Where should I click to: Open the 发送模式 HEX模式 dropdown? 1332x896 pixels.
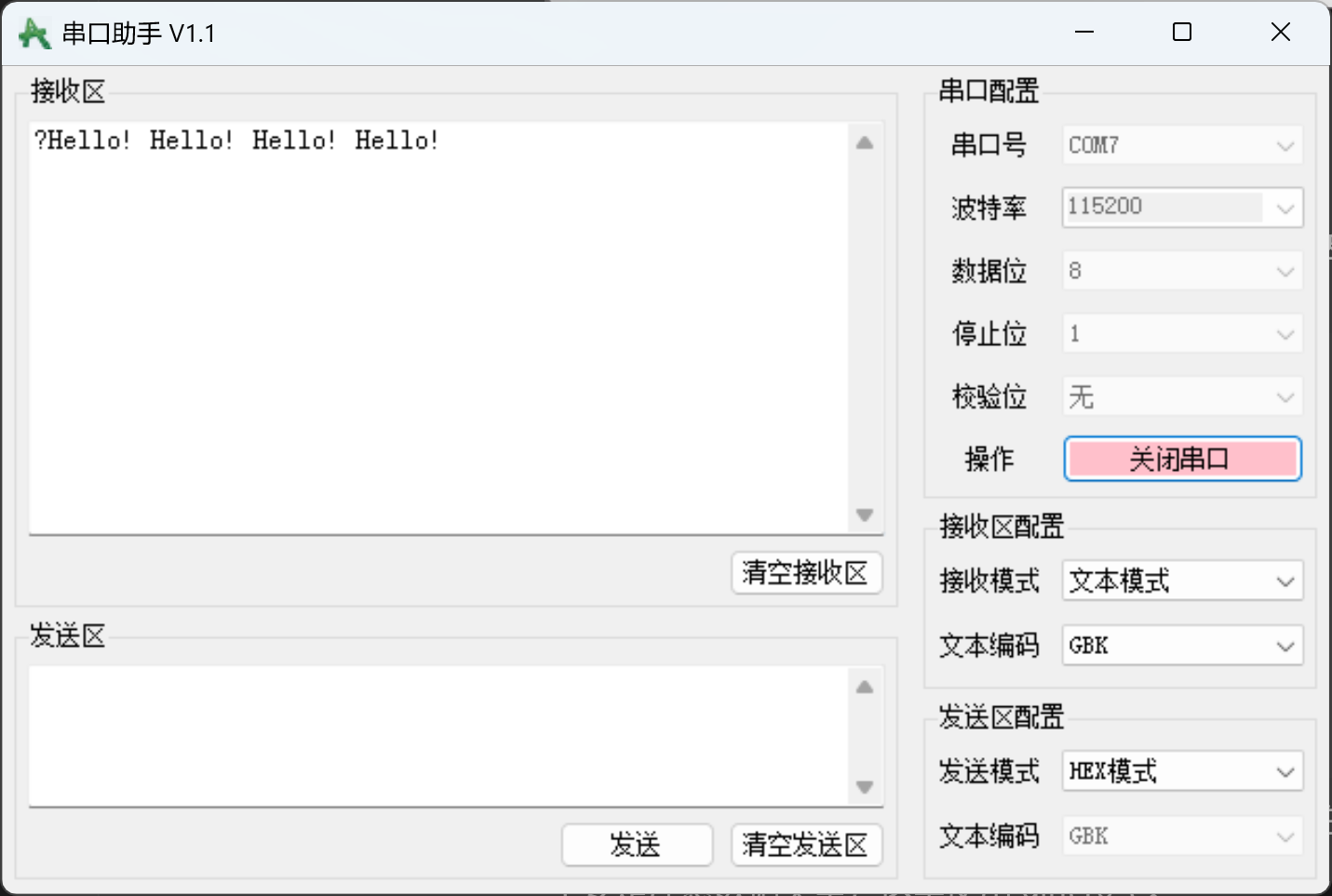(1182, 771)
